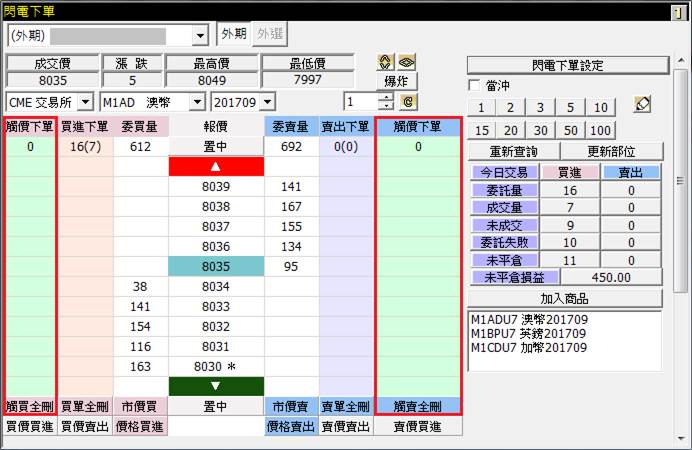692x450 pixels.
Task: Click the 爆炸 button
Action: [x=396, y=82]
